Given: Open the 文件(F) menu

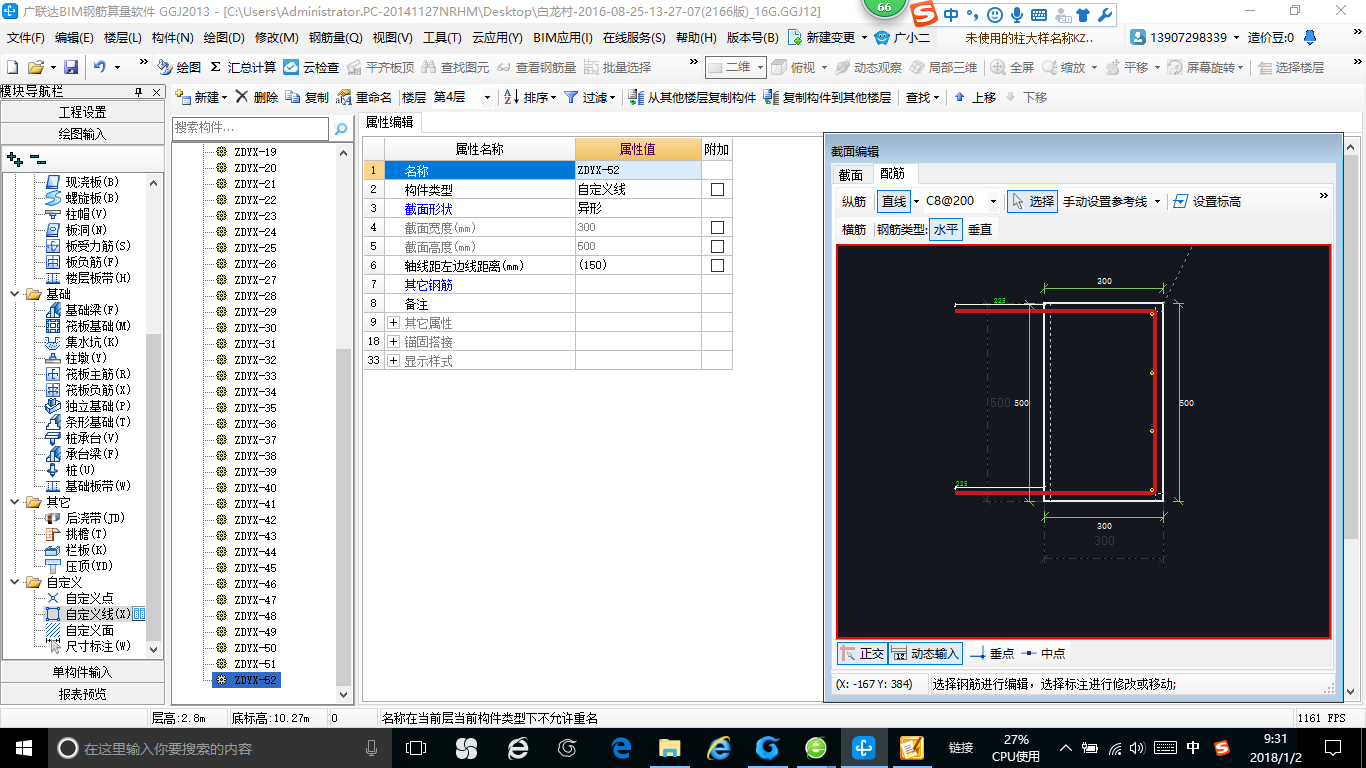Looking at the screenshot, I should tap(26, 38).
